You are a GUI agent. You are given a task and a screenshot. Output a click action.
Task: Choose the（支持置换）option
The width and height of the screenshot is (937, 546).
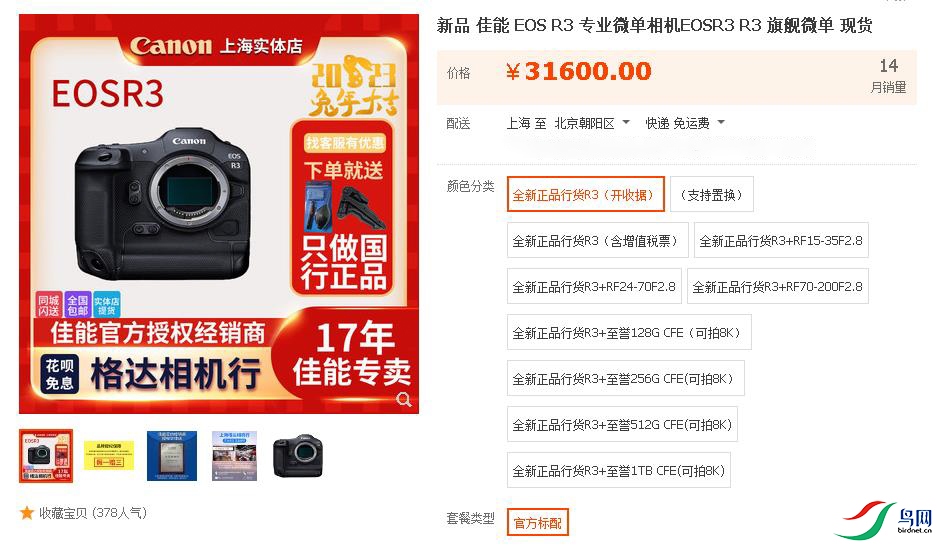[712, 194]
